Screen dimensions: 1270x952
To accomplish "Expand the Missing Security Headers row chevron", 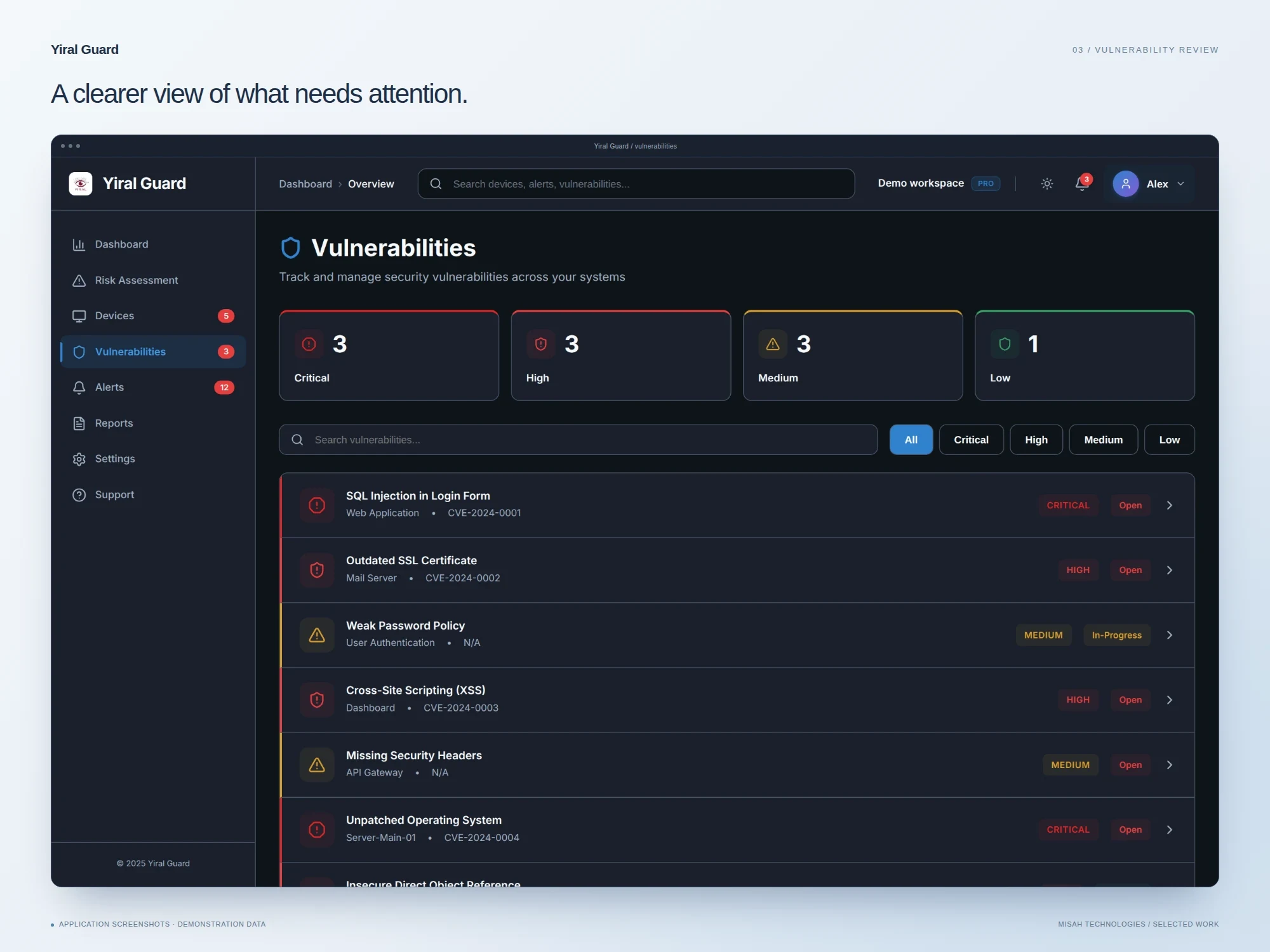I will point(1169,765).
